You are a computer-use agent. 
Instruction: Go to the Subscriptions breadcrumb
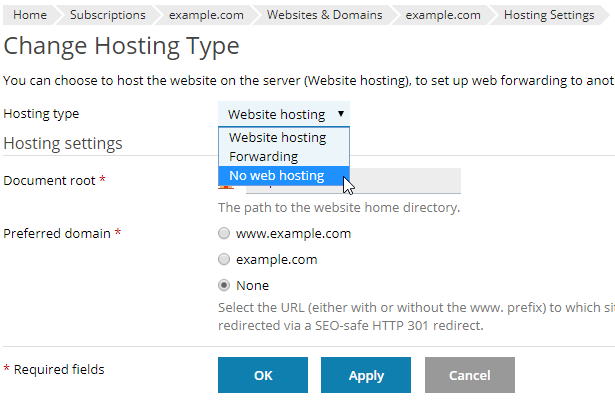pos(107,15)
